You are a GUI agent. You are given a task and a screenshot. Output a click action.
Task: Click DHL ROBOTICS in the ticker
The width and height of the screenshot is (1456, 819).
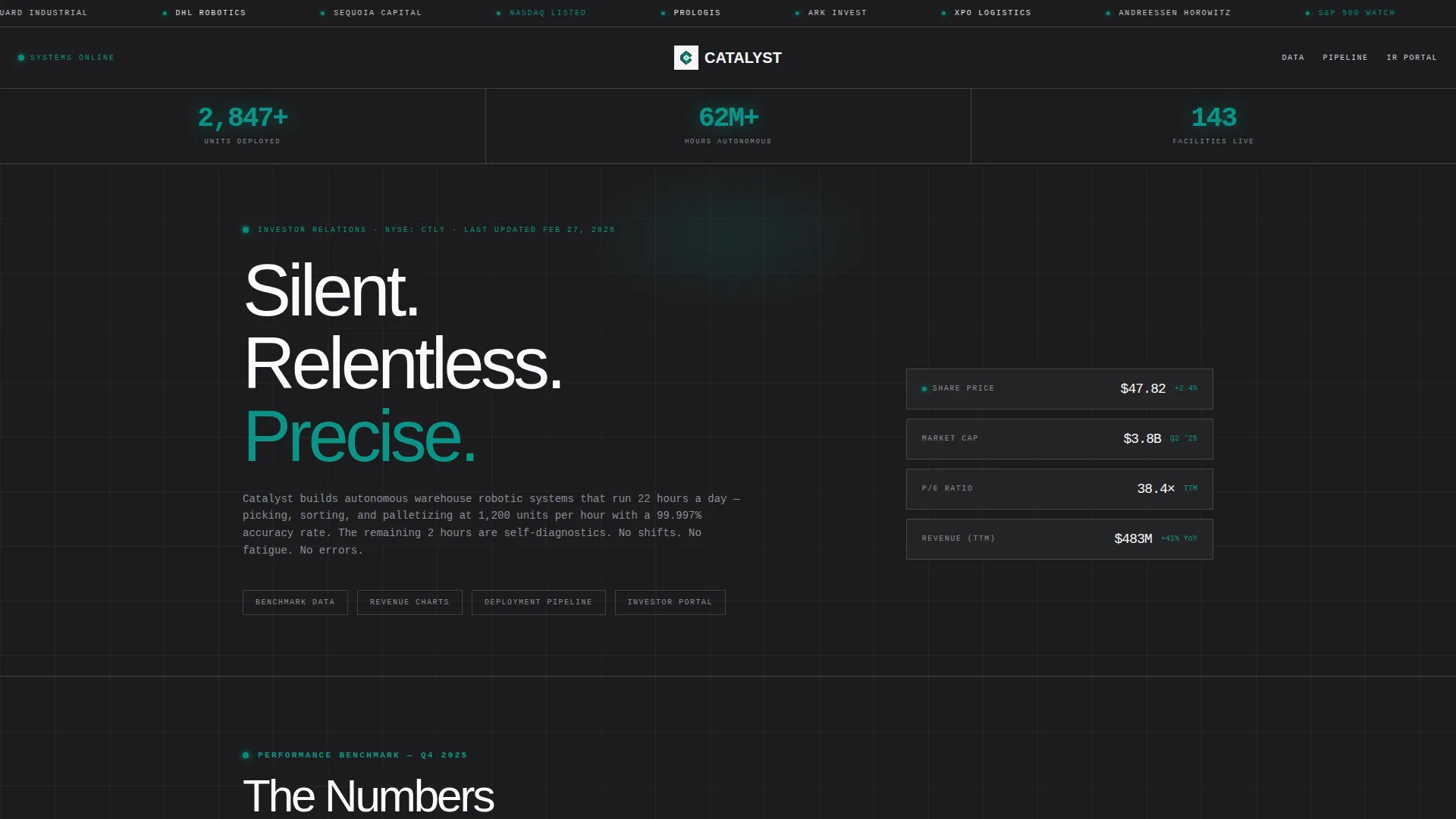coord(210,13)
